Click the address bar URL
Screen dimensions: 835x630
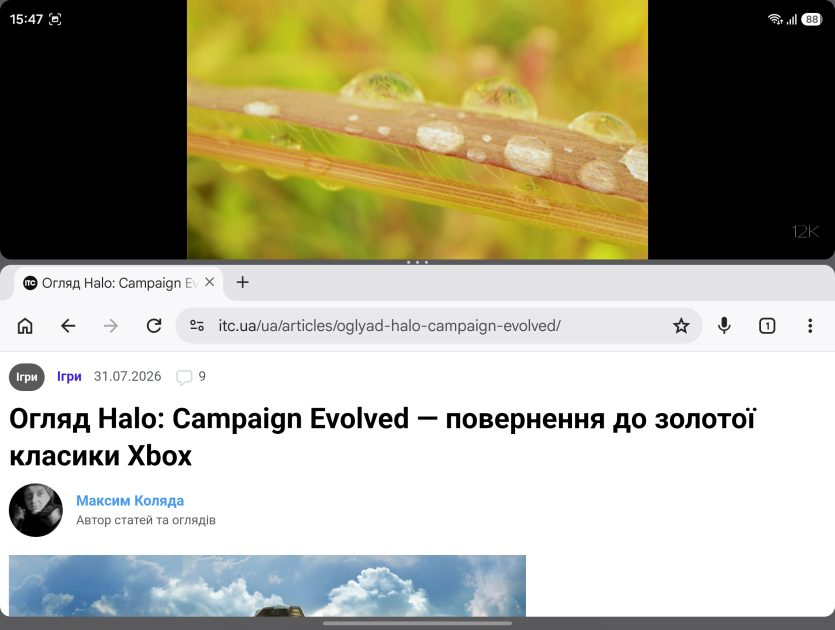(389, 326)
